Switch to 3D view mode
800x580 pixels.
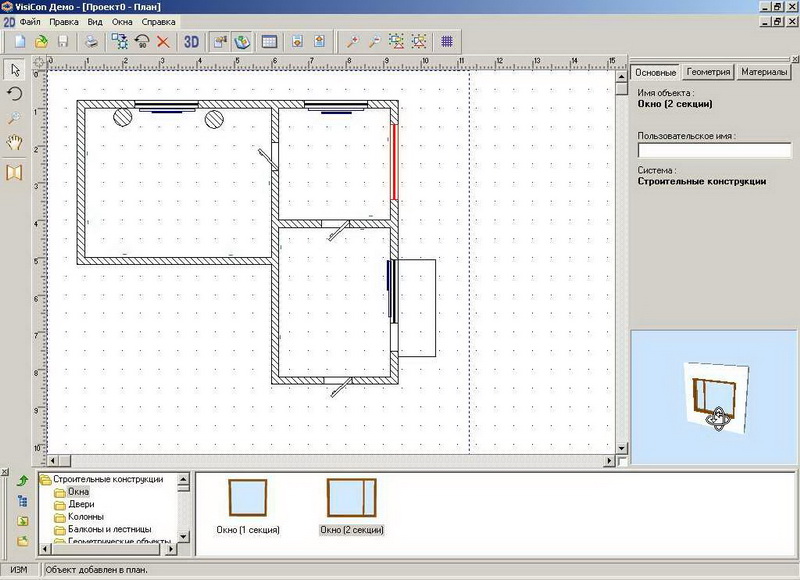[x=191, y=42]
